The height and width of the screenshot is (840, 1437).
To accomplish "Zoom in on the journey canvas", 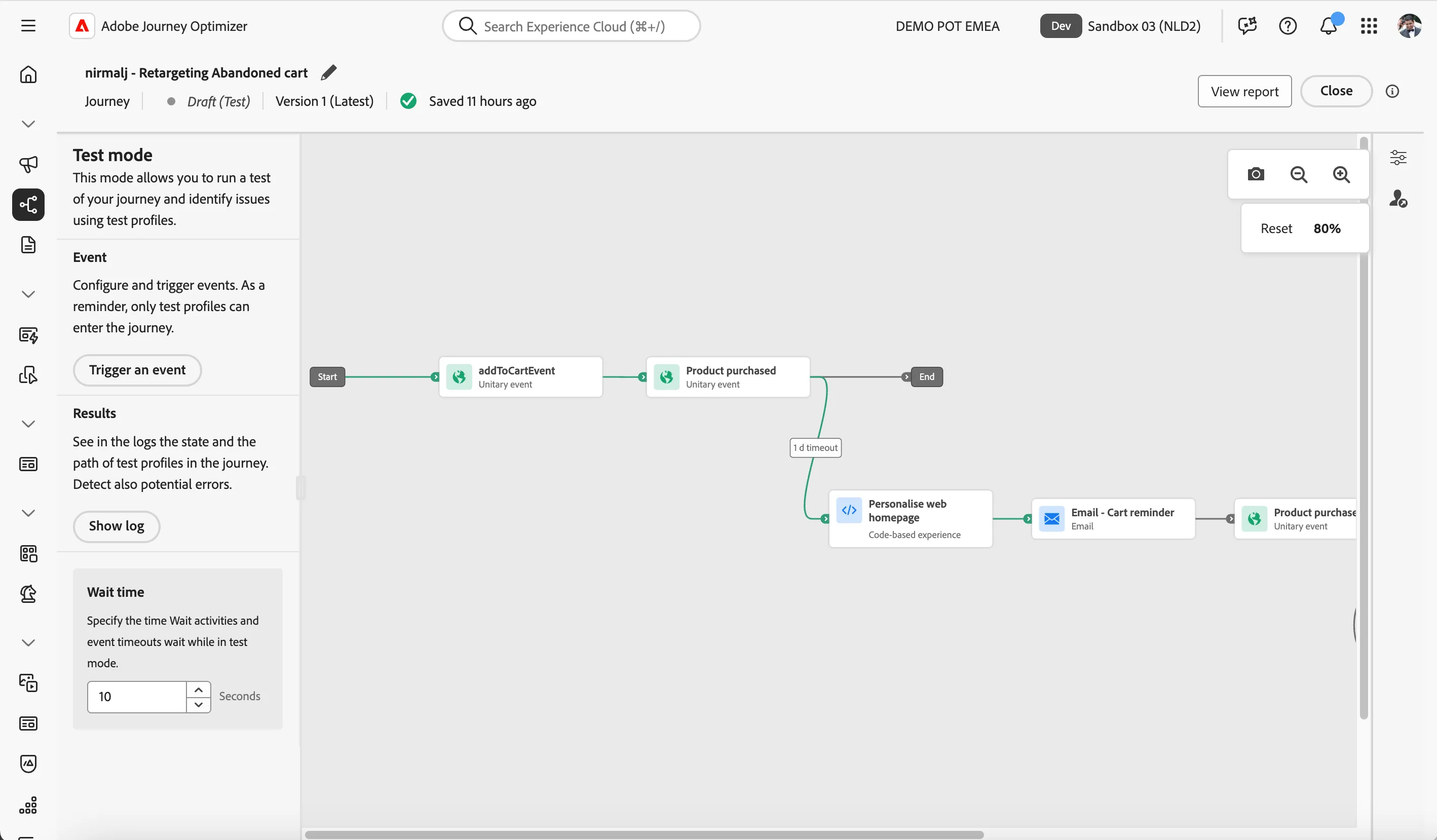I will pos(1341,174).
